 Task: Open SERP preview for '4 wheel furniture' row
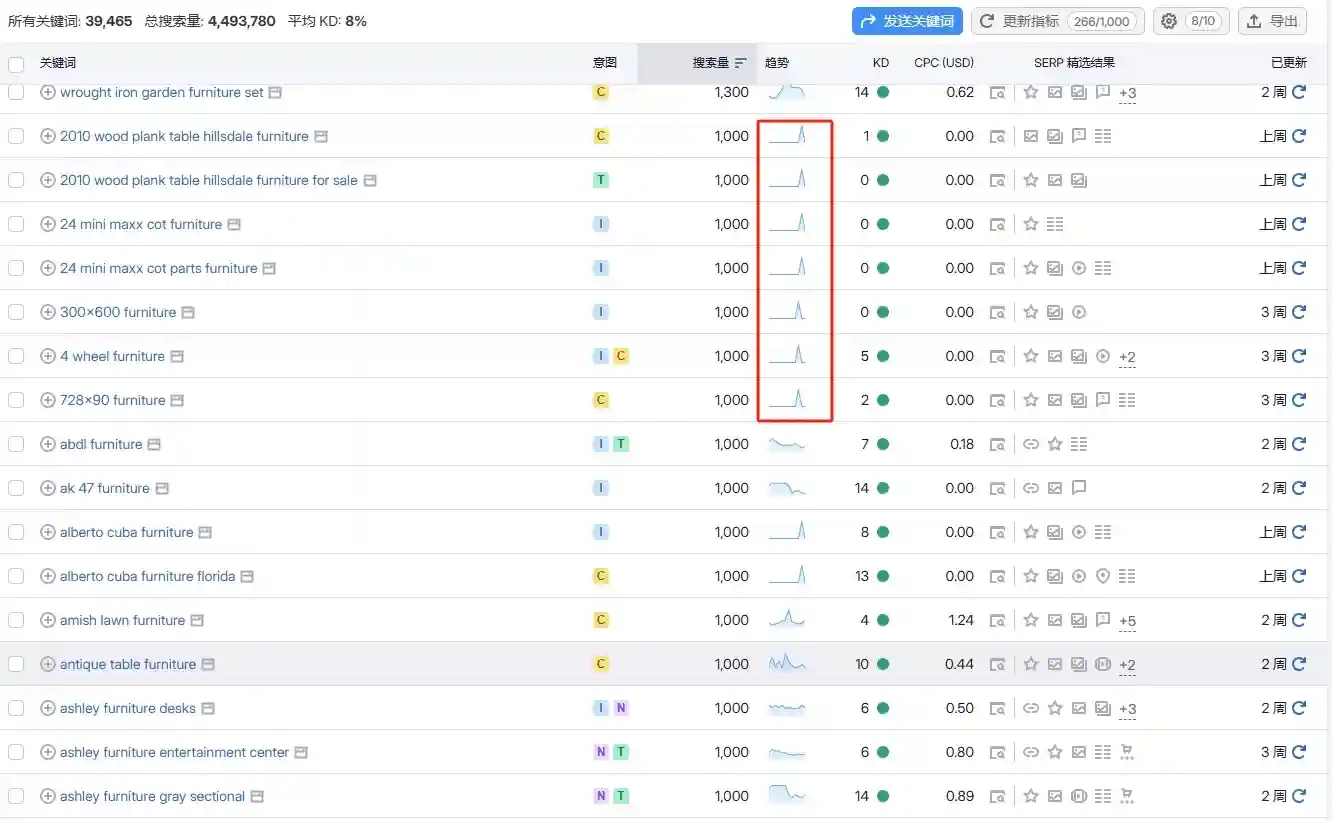pos(997,356)
